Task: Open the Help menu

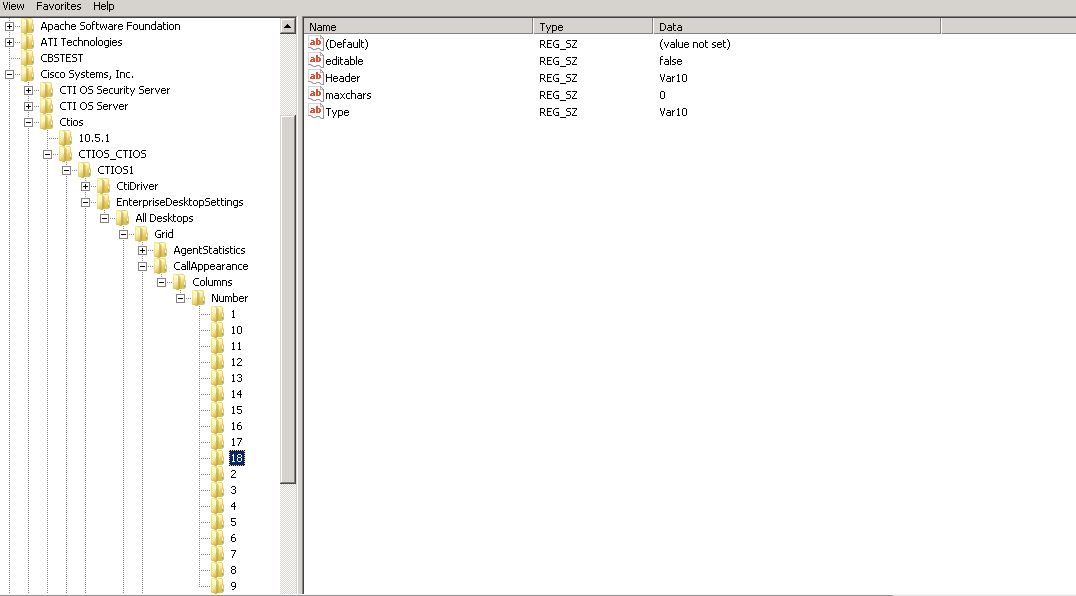Action: coord(104,6)
